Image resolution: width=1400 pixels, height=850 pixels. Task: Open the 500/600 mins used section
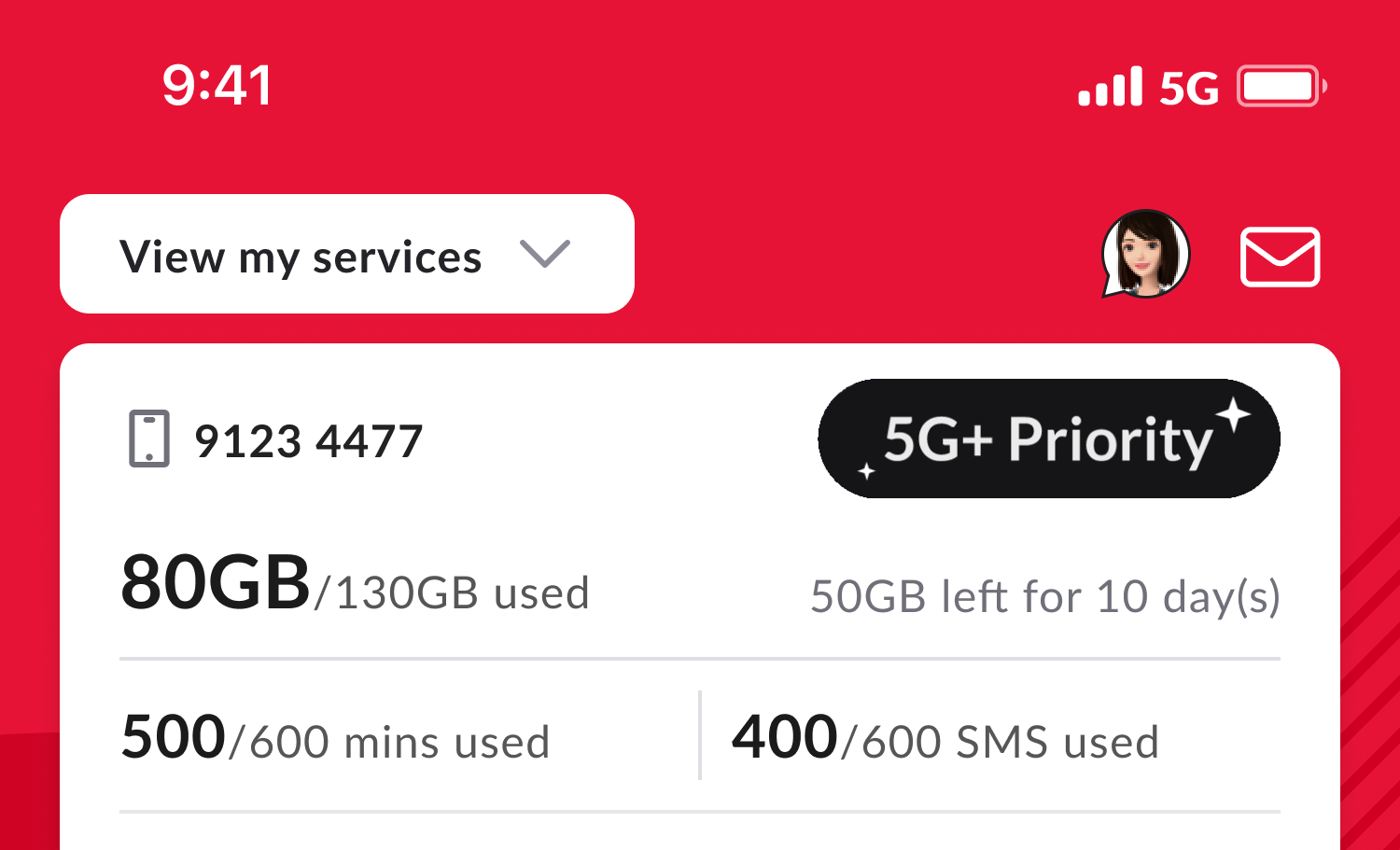[336, 739]
